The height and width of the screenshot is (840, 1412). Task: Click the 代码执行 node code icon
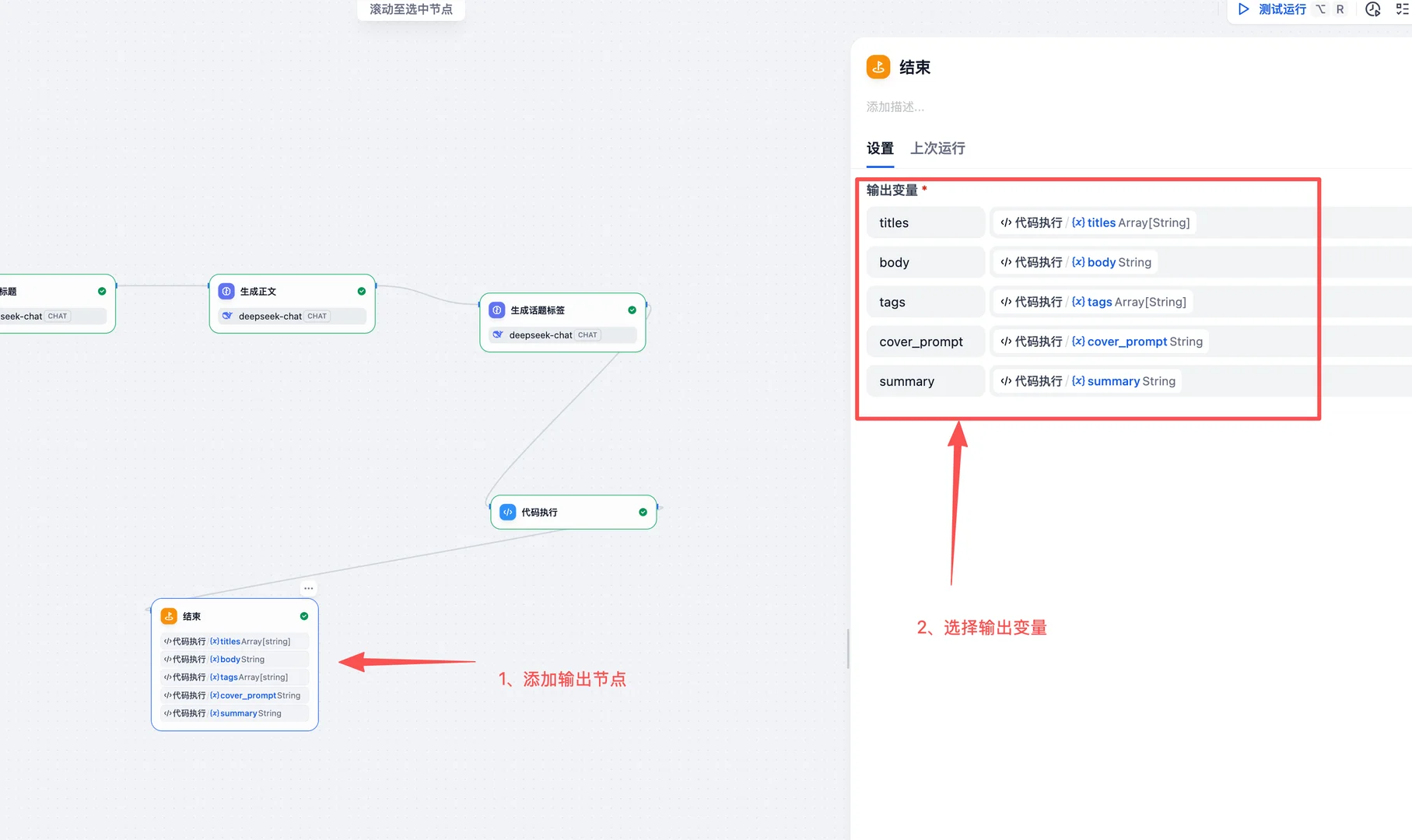pyautogui.click(x=508, y=512)
